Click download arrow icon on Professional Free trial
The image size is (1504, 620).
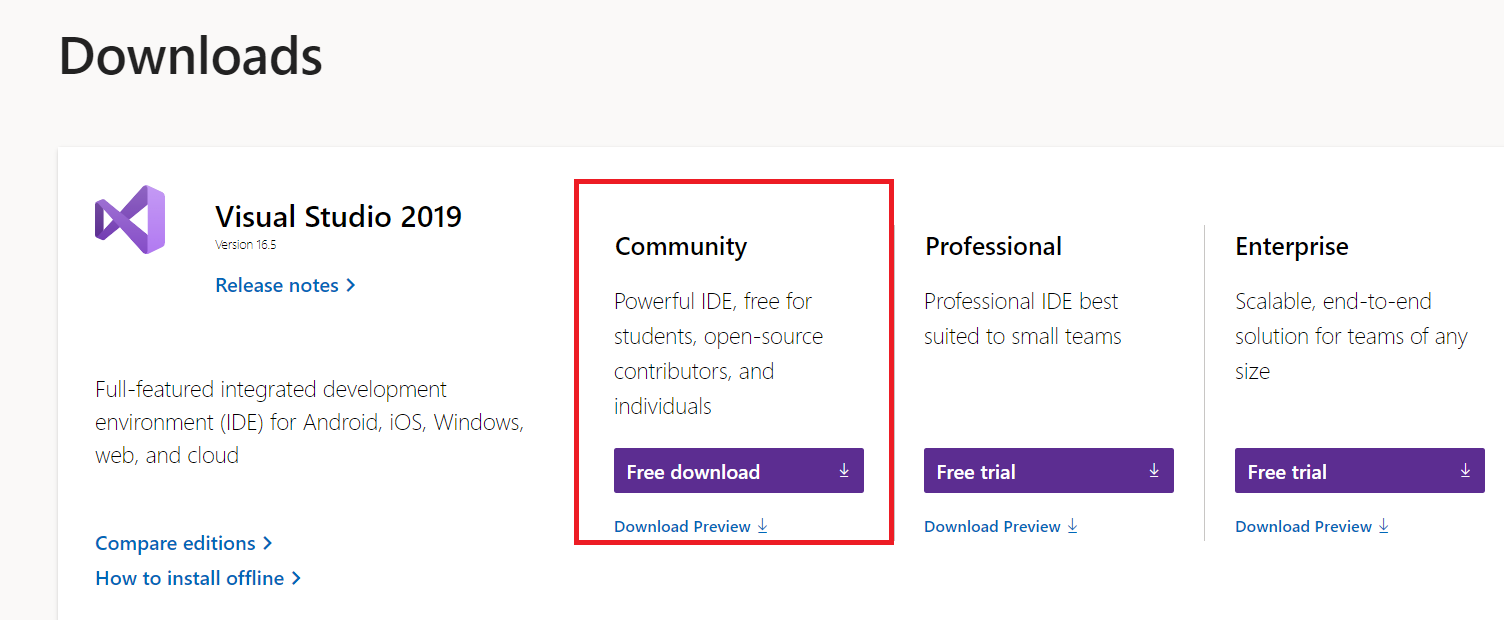point(1154,470)
